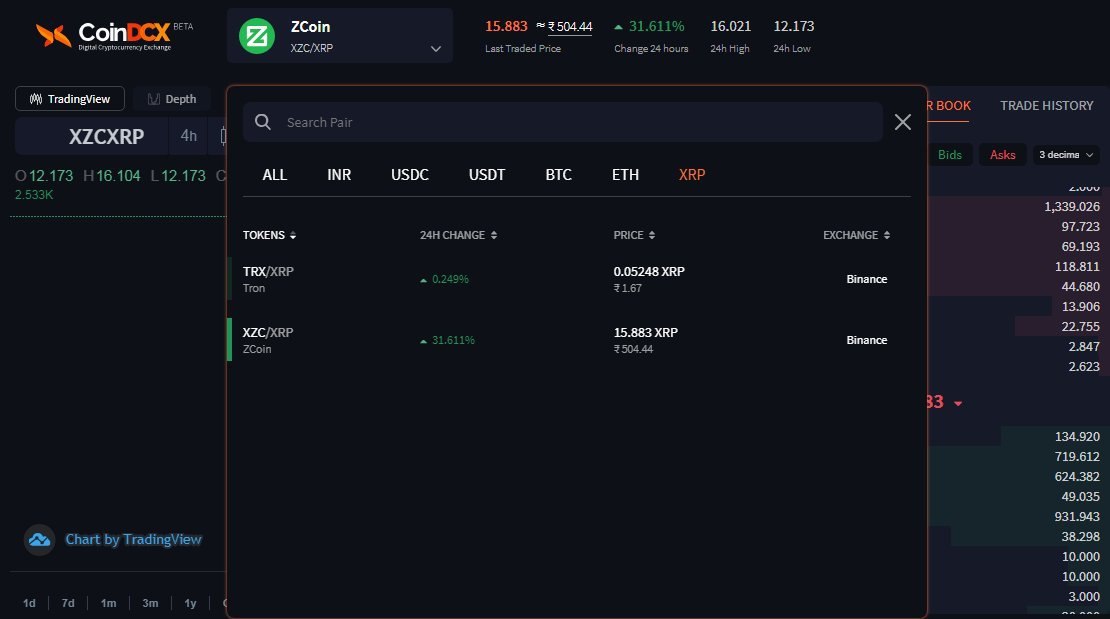Click the TradingView cloud logo icon

40,540
